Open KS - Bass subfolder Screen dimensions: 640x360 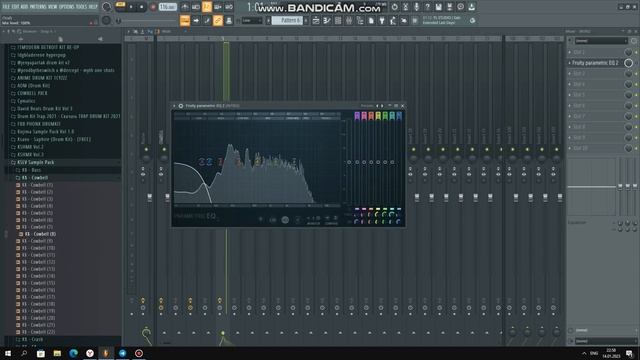(x=31, y=170)
